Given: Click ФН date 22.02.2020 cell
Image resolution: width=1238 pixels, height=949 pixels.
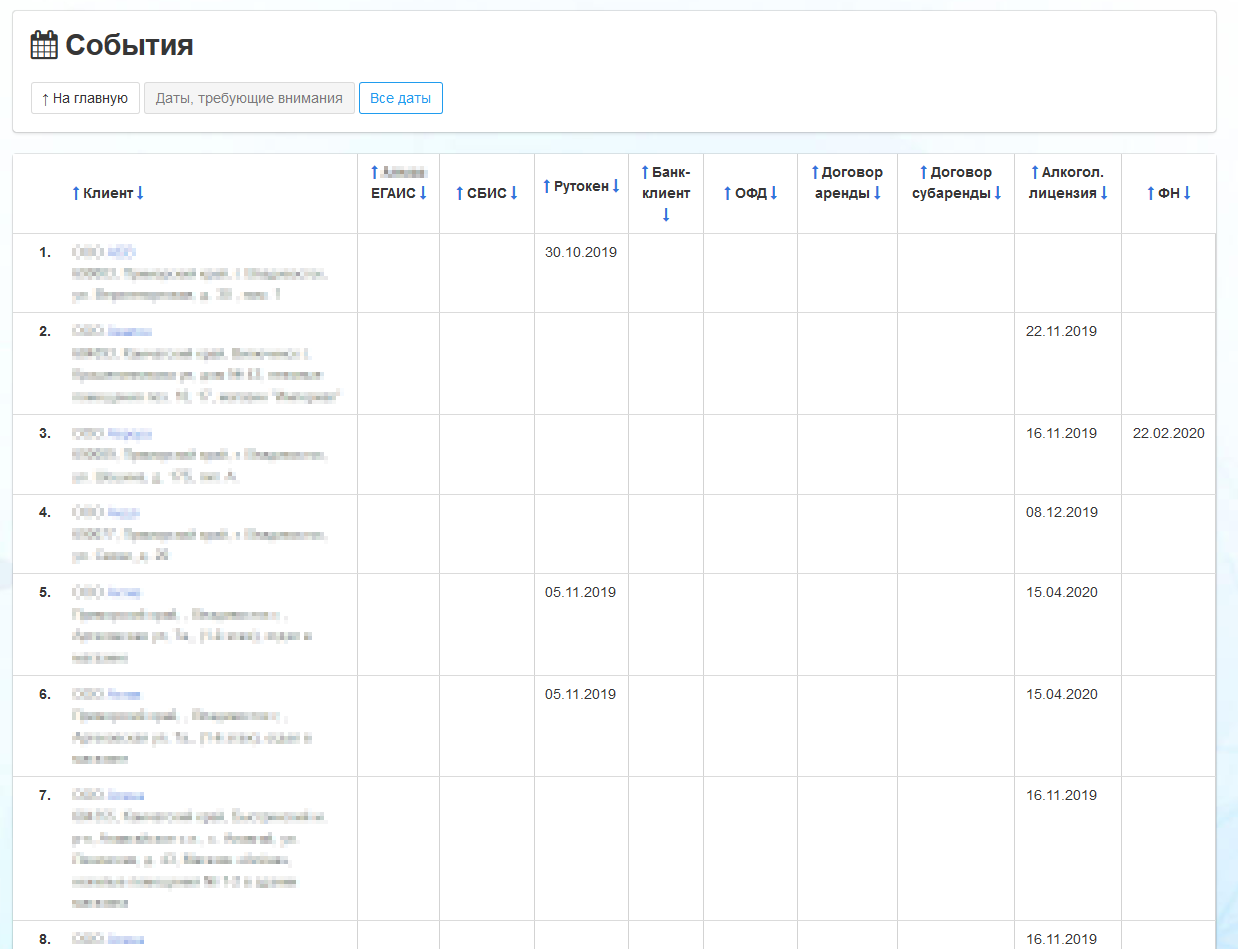Looking at the screenshot, I should [x=1168, y=433].
